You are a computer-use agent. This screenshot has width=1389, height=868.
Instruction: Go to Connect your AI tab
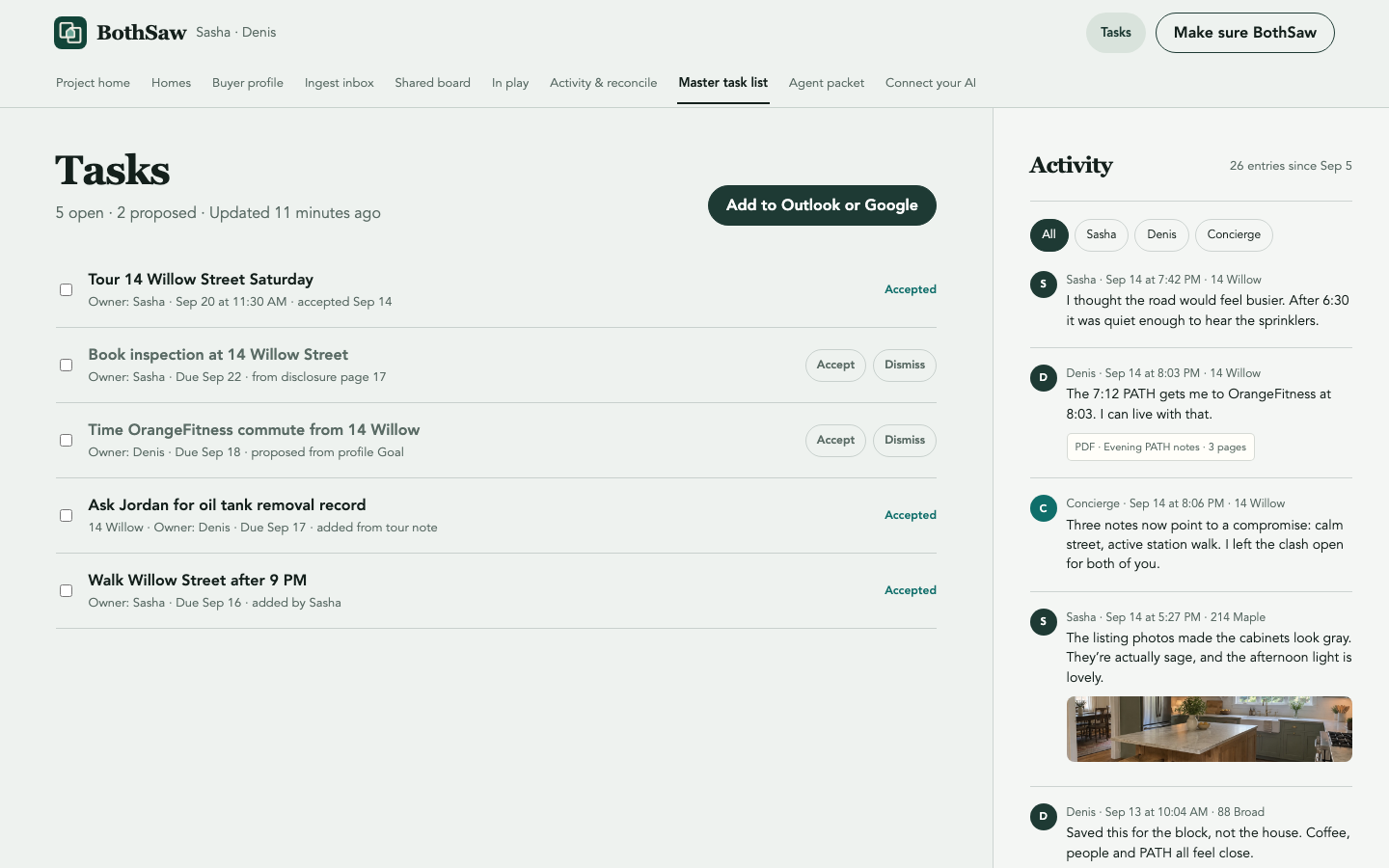coord(931,83)
